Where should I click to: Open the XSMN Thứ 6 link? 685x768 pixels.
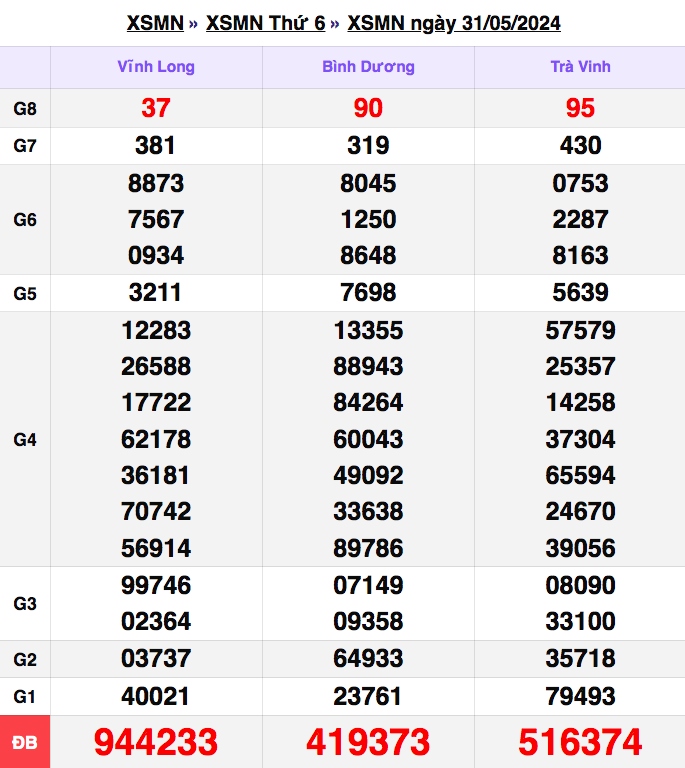(265, 23)
